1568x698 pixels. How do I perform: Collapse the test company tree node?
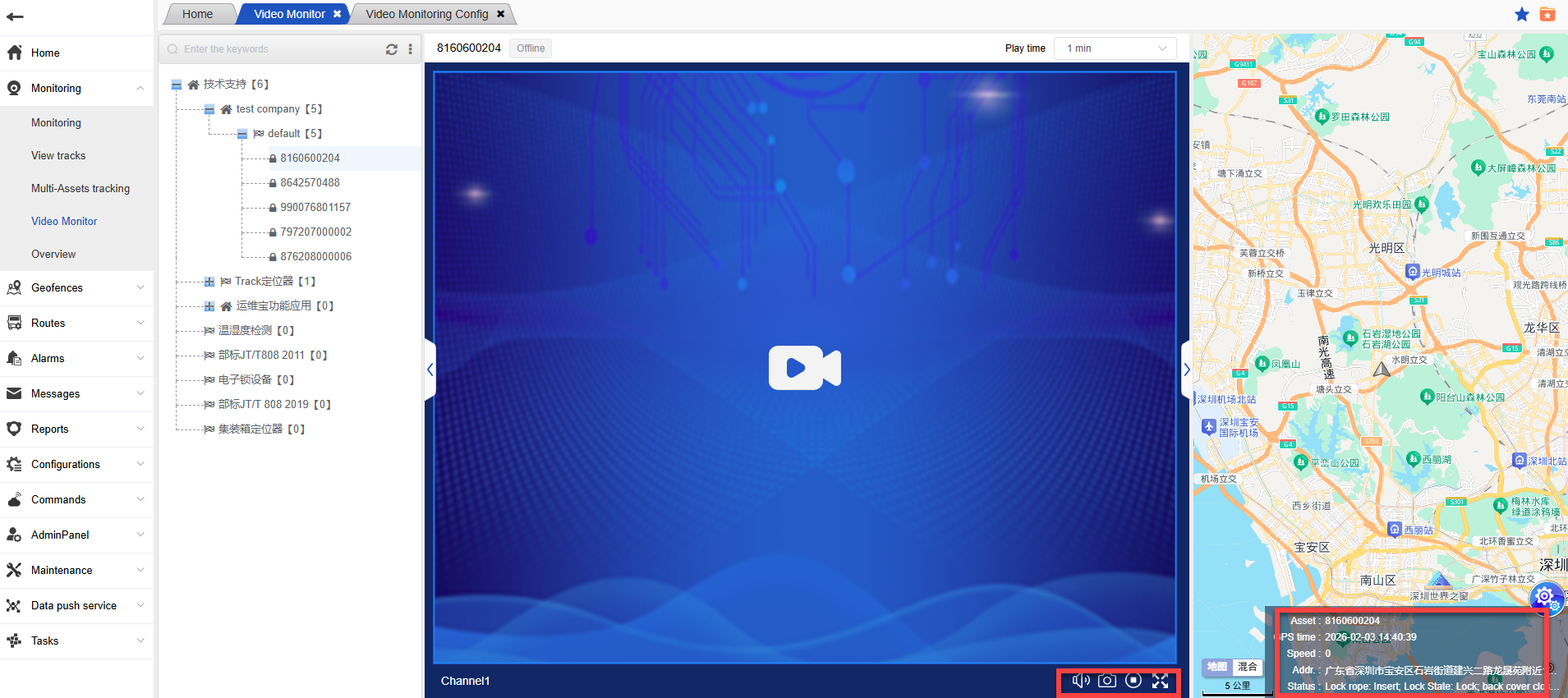coord(209,109)
